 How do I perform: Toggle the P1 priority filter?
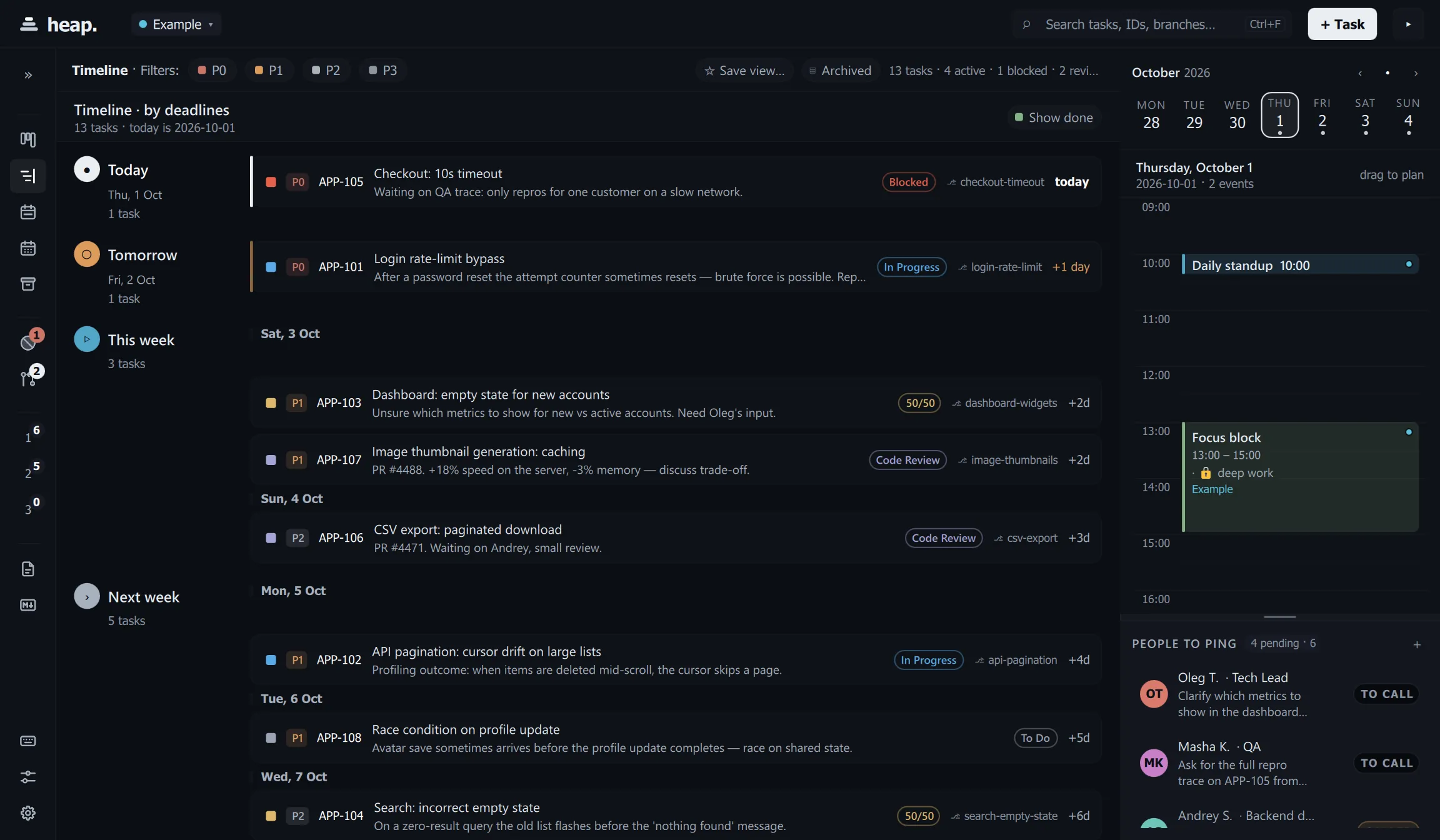coord(269,70)
